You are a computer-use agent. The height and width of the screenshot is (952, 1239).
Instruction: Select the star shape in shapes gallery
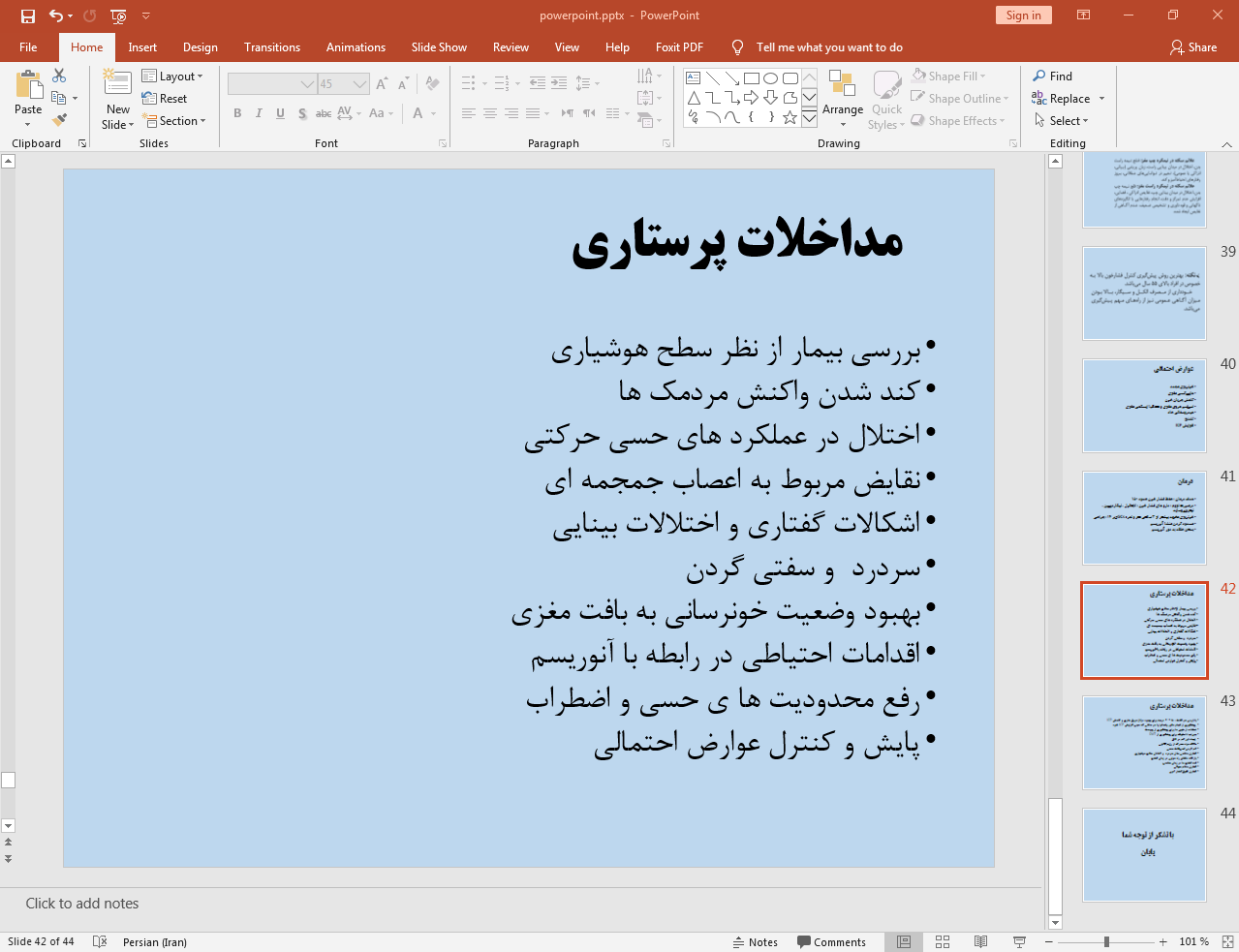[790, 117]
